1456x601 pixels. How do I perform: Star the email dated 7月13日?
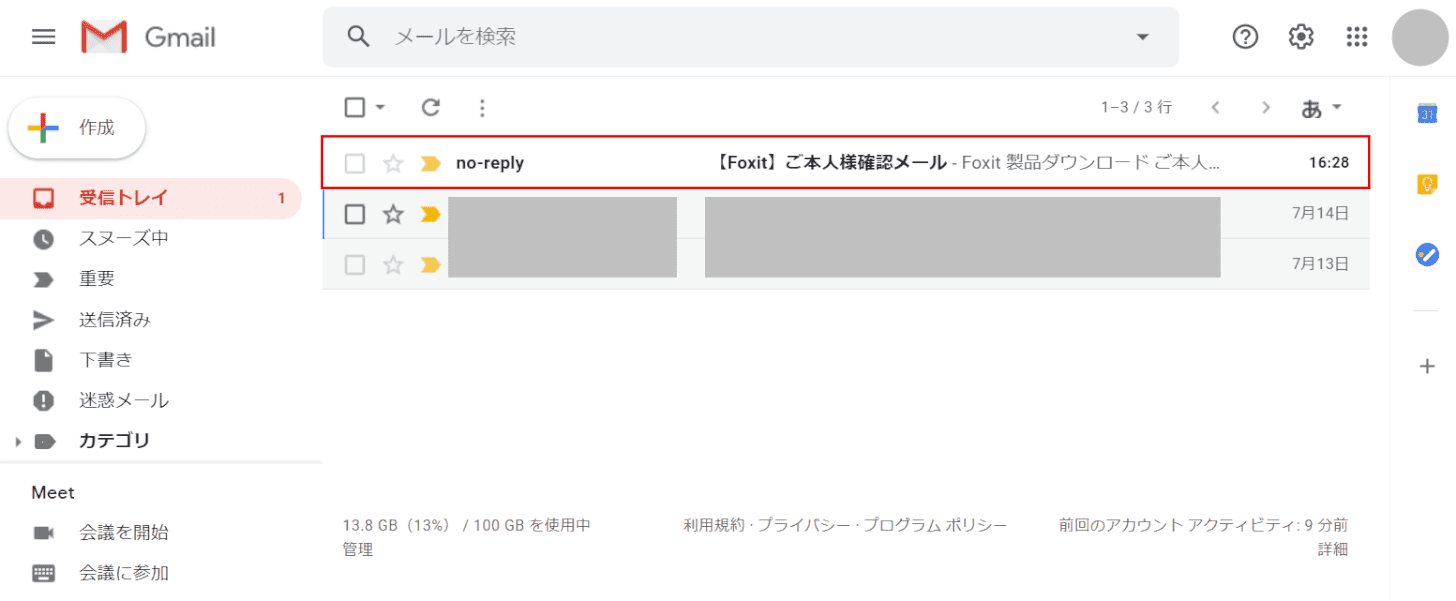pyautogui.click(x=393, y=265)
